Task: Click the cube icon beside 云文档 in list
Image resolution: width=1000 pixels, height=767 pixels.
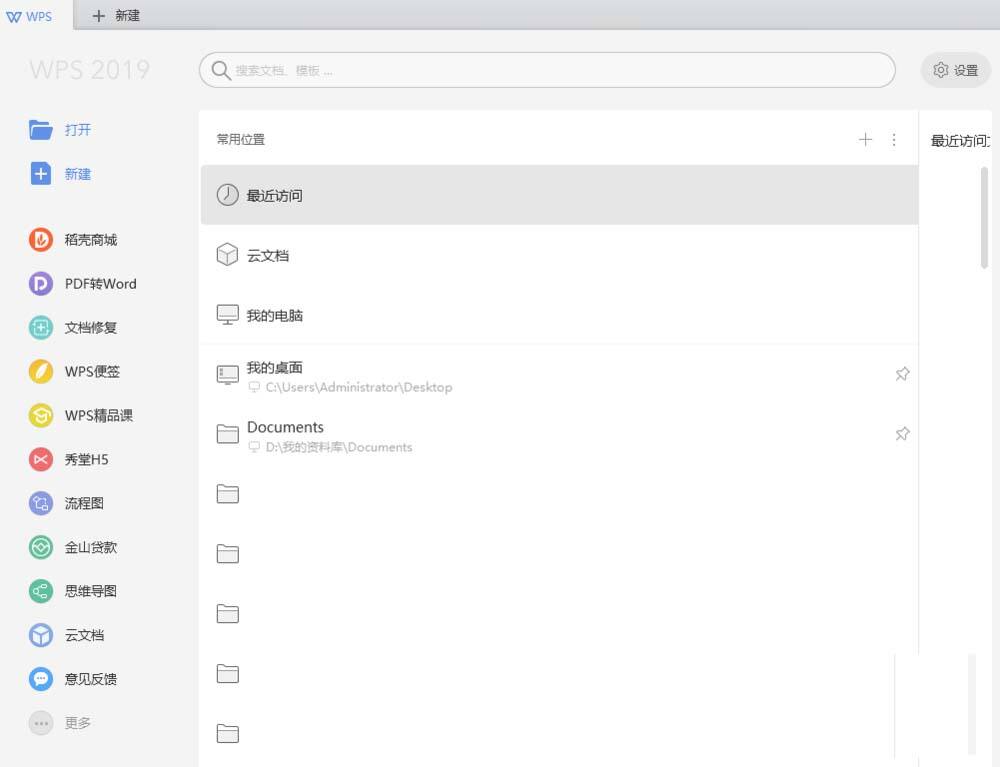Action: (x=228, y=255)
